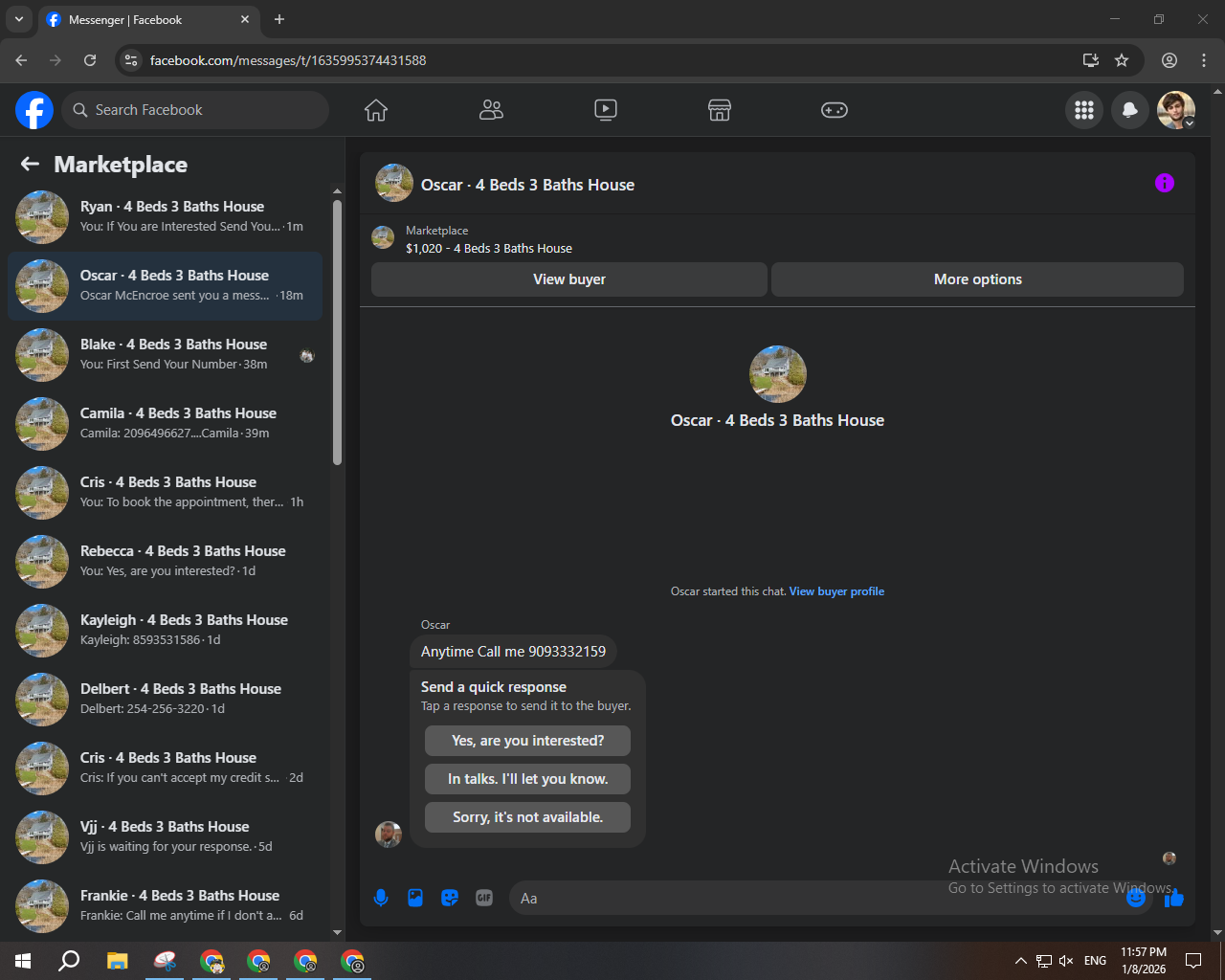Open the Gaming controller icon
1225x980 pixels.
point(835,110)
